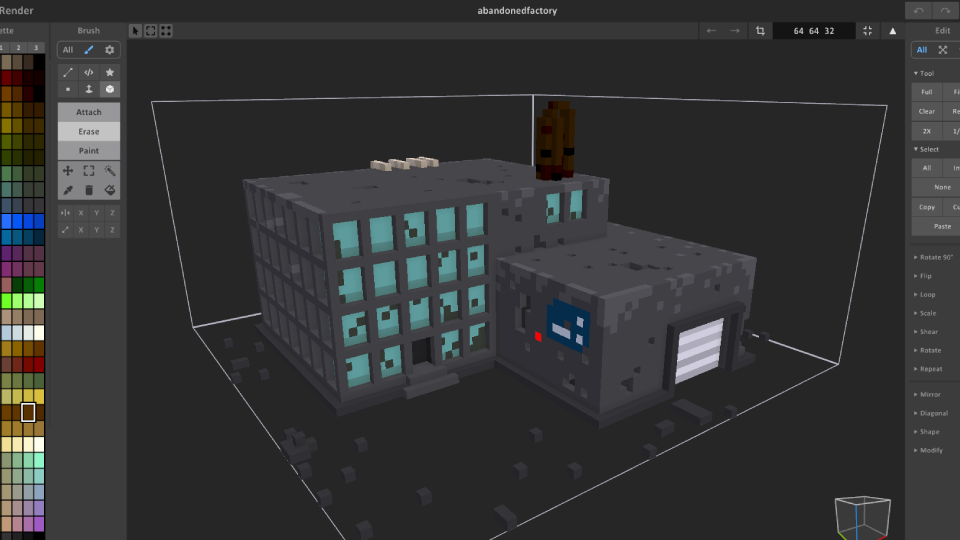
Task: Select the line brush mode icon
Action: point(68,72)
